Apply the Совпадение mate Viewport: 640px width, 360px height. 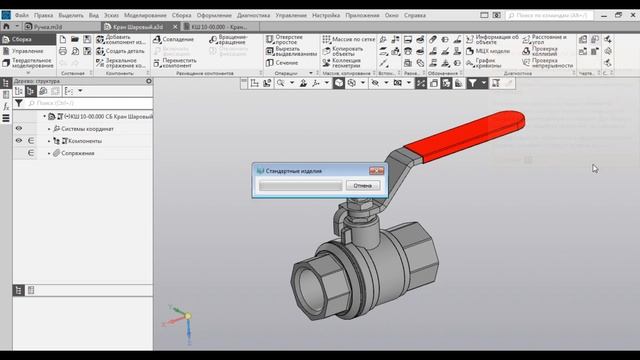point(173,40)
